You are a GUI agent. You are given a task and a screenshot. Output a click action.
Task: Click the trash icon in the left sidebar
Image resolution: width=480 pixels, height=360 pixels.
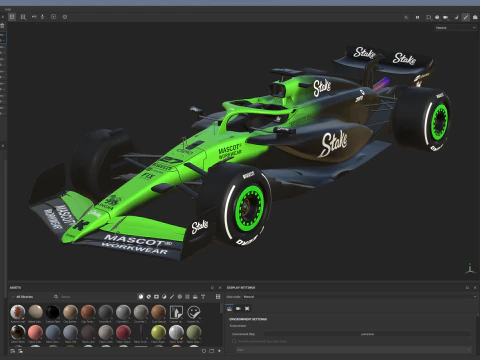coord(2,26)
